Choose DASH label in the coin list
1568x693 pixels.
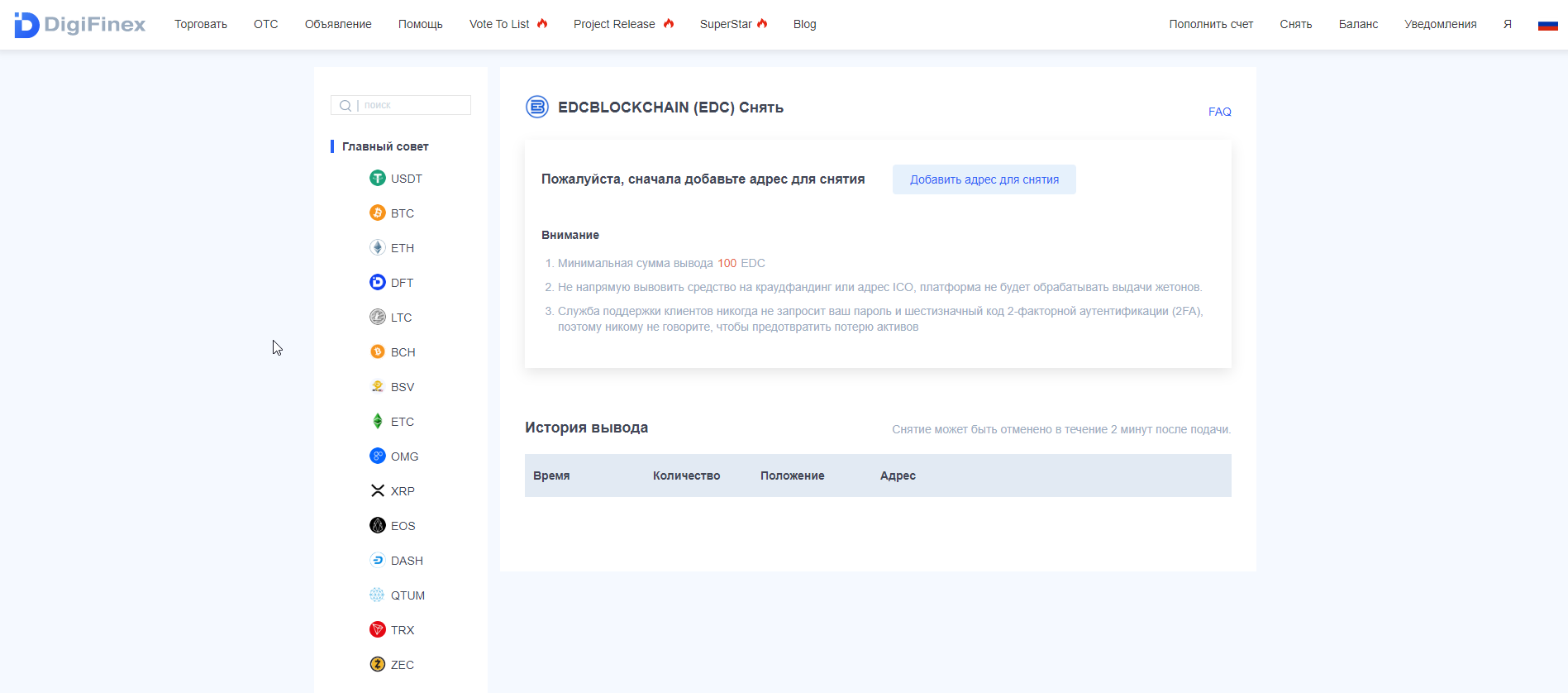point(407,561)
